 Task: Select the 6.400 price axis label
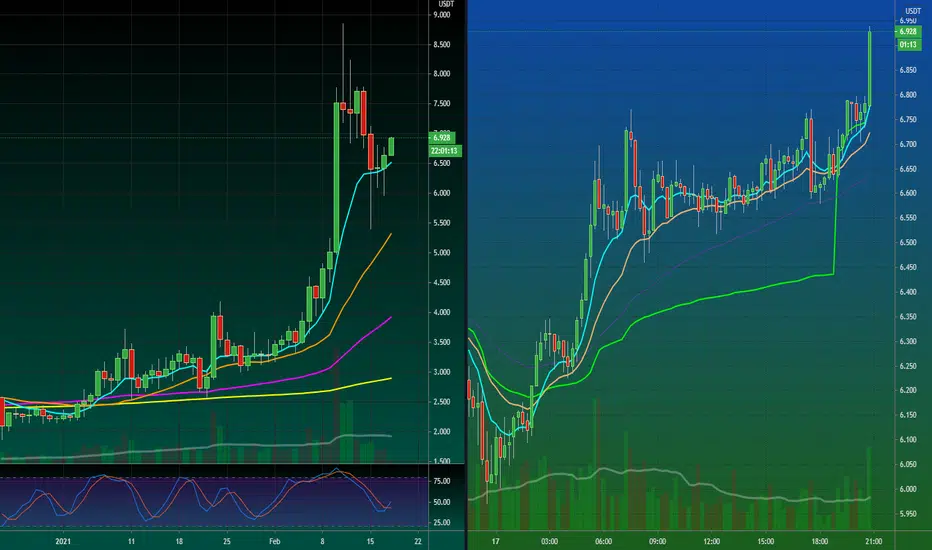[908, 292]
